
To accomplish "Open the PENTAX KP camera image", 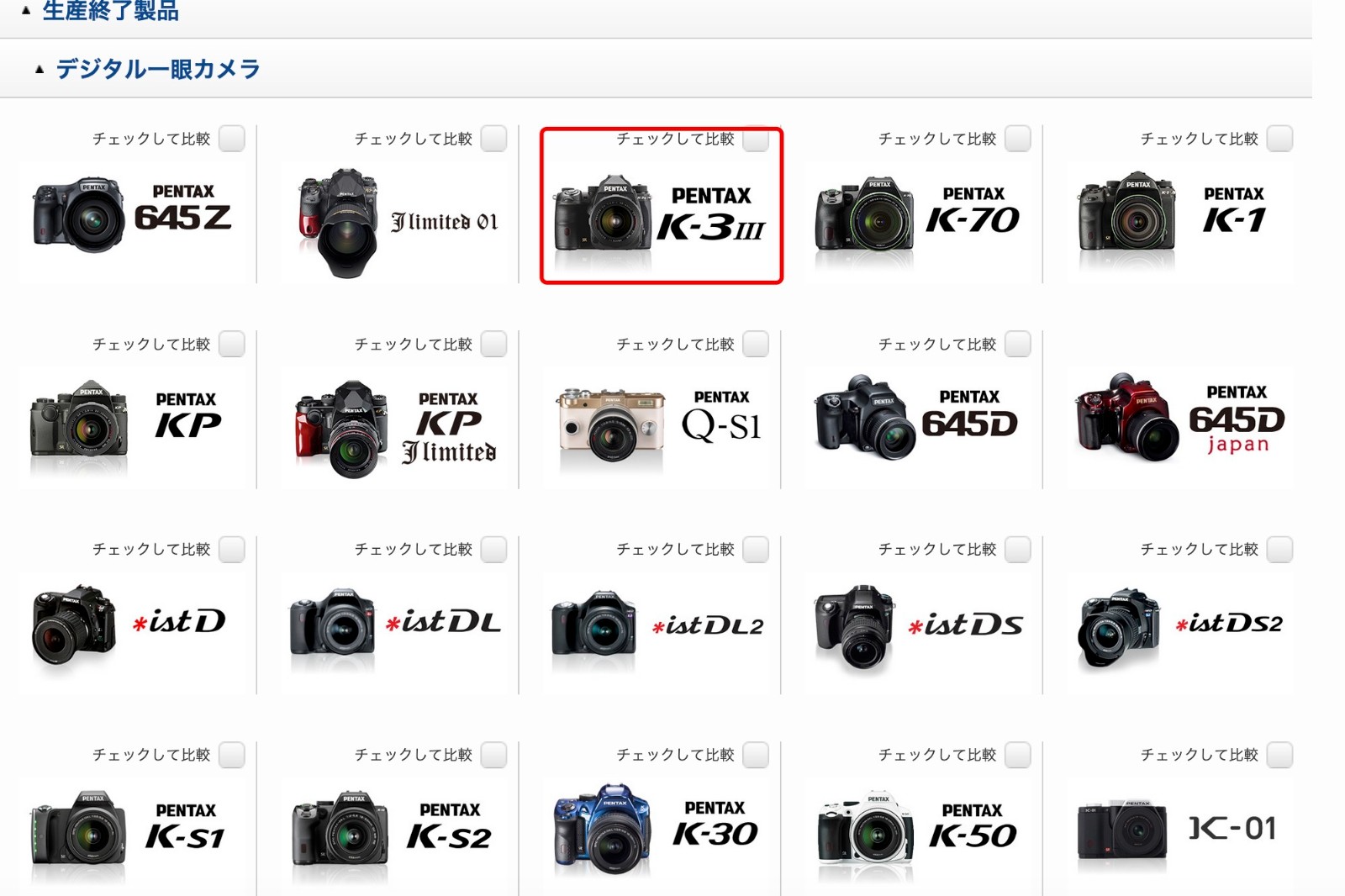I will point(79,418).
